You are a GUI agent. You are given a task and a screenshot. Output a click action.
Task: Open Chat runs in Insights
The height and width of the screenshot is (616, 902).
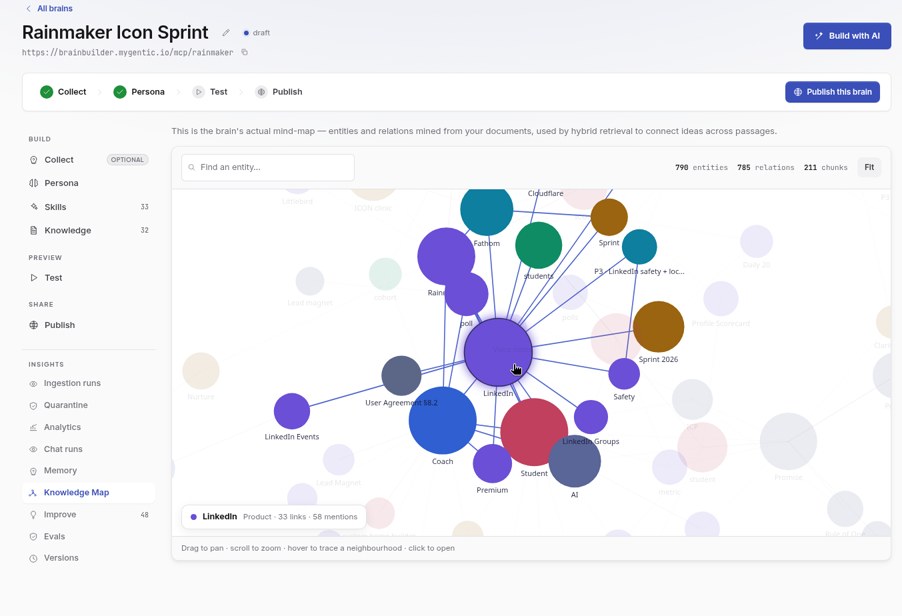[89, 449]
